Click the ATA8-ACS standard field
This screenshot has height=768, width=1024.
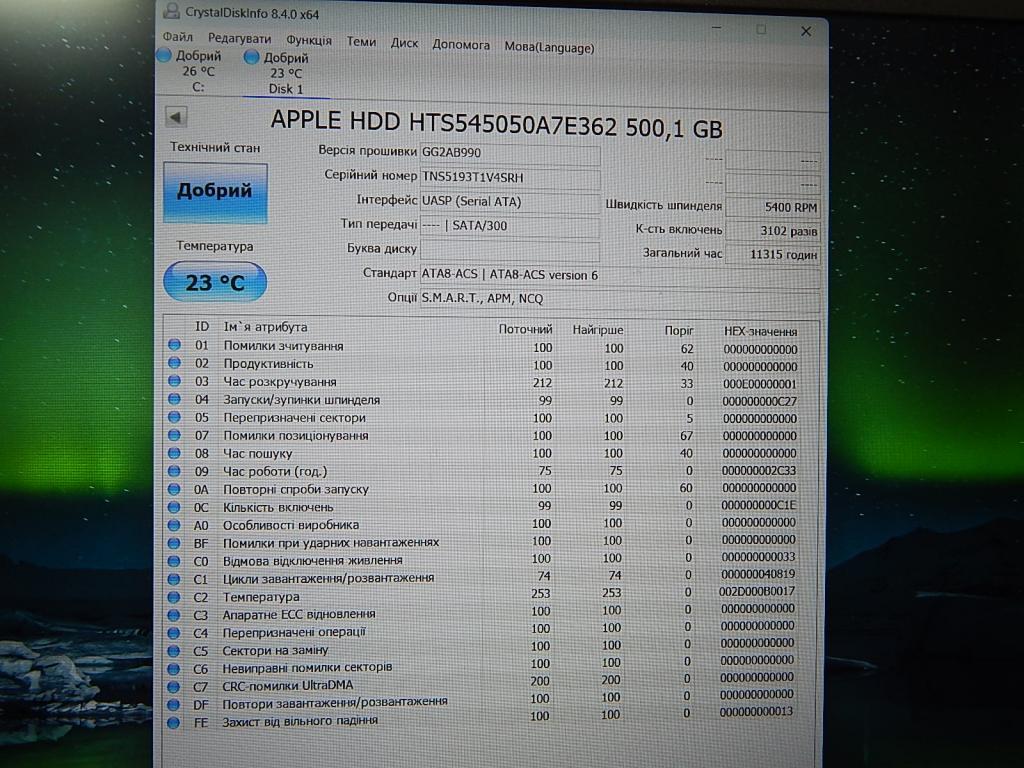[619, 276]
